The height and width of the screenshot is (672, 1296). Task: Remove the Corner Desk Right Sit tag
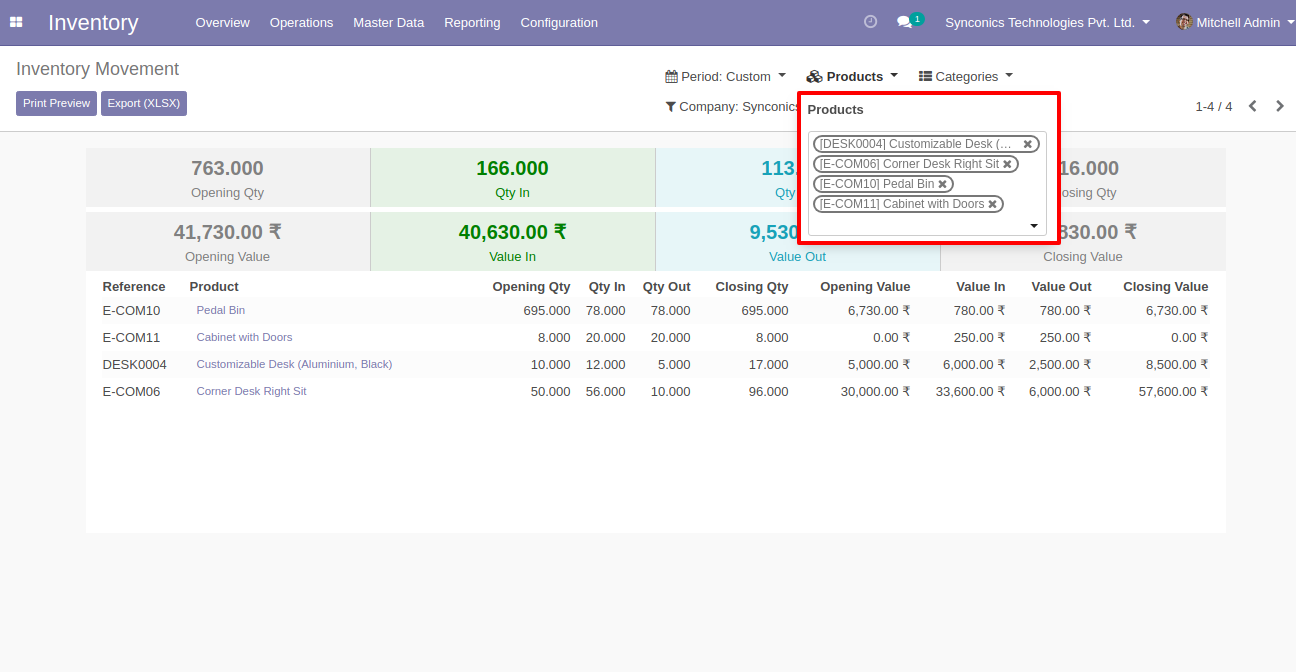pyautogui.click(x=1007, y=164)
